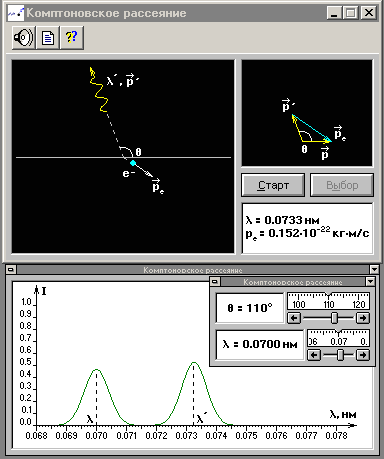Click left arrow of the wavelength slider
This screenshot has height=459, width=384.
[x=314, y=355]
